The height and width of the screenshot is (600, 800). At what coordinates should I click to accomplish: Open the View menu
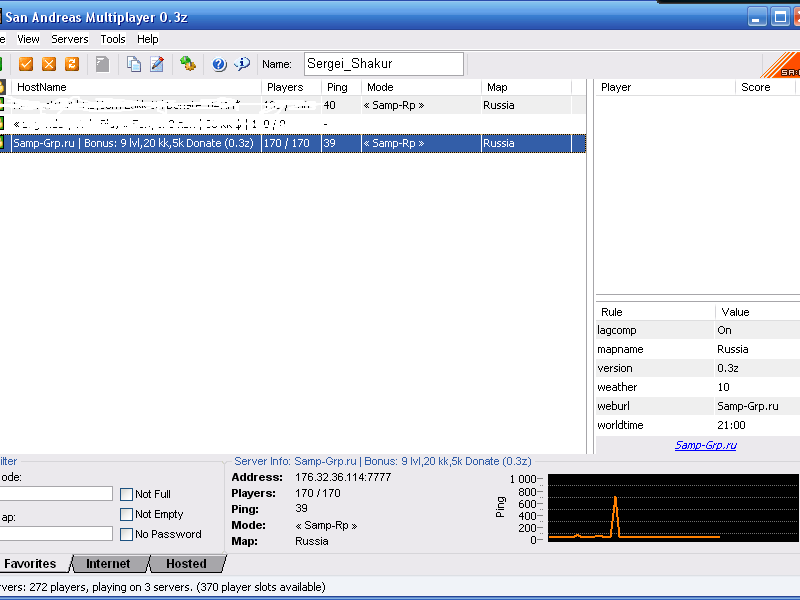click(28, 39)
